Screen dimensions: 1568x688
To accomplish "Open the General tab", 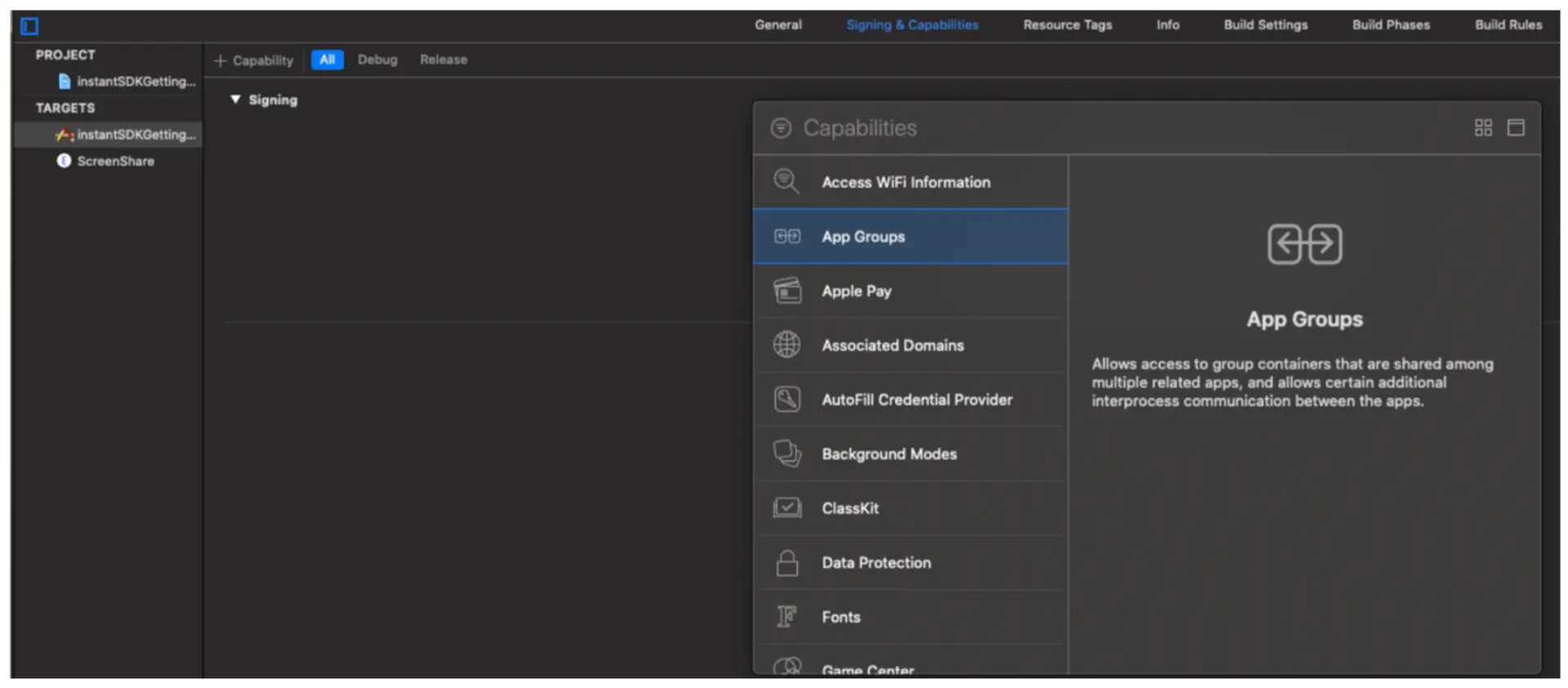I will pyautogui.click(x=777, y=24).
